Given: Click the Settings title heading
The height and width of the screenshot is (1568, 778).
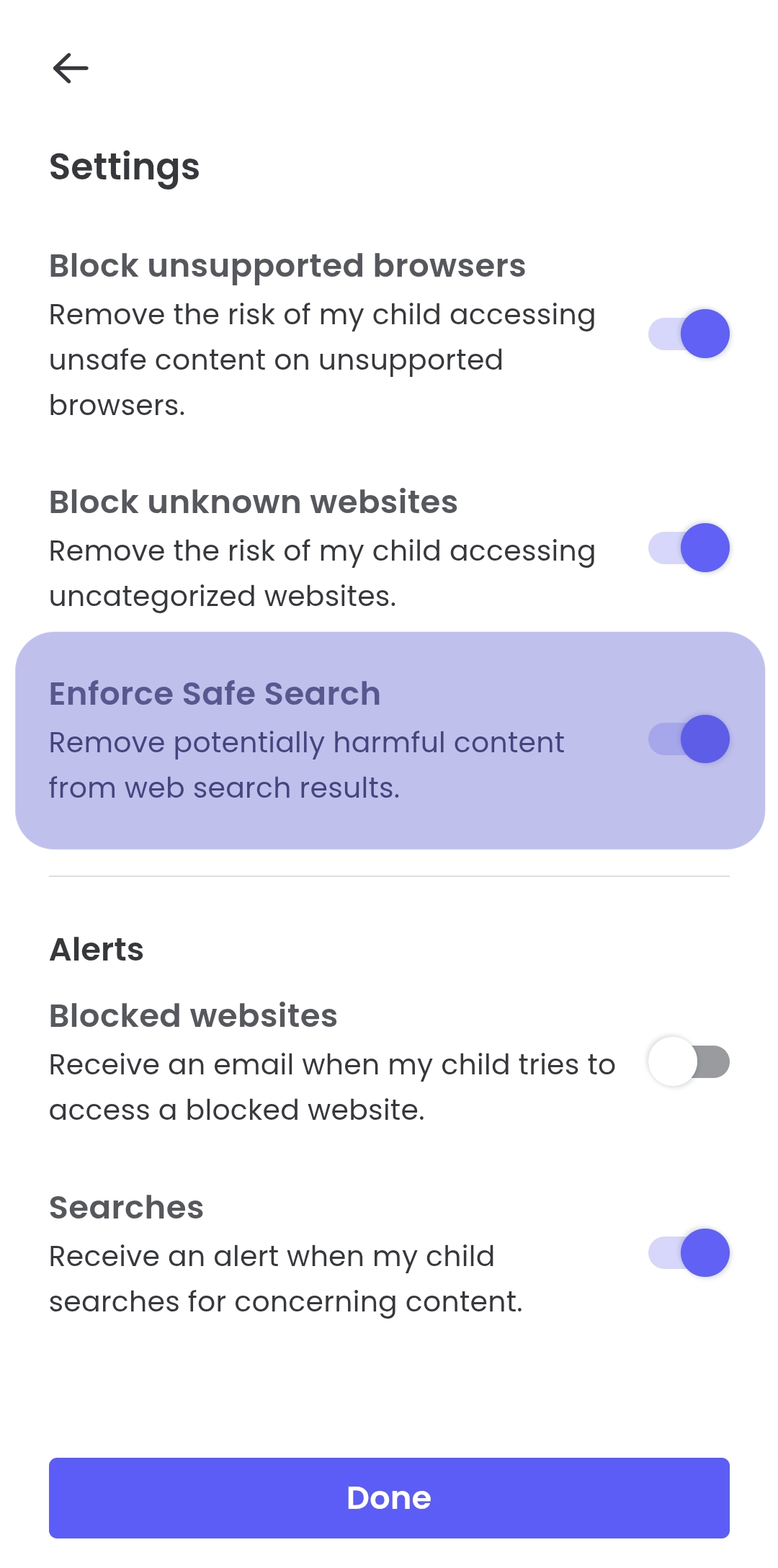Looking at the screenshot, I should (x=124, y=166).
